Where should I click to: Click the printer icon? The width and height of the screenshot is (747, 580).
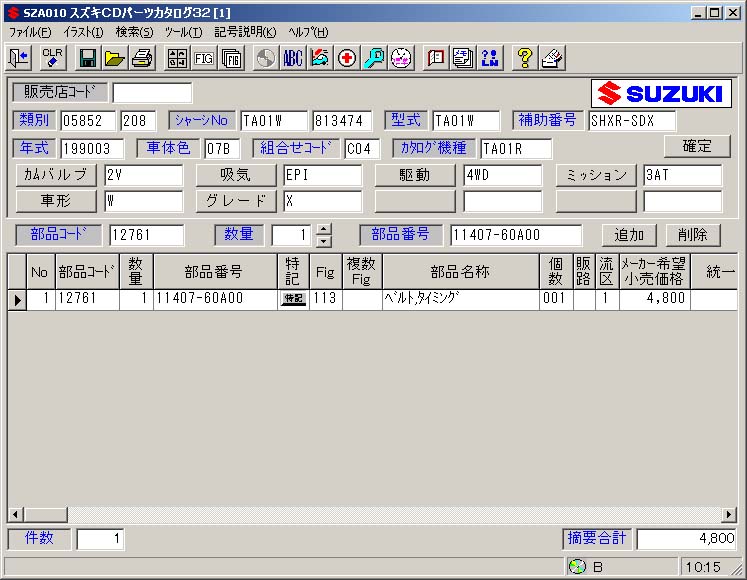pos(141,58)
